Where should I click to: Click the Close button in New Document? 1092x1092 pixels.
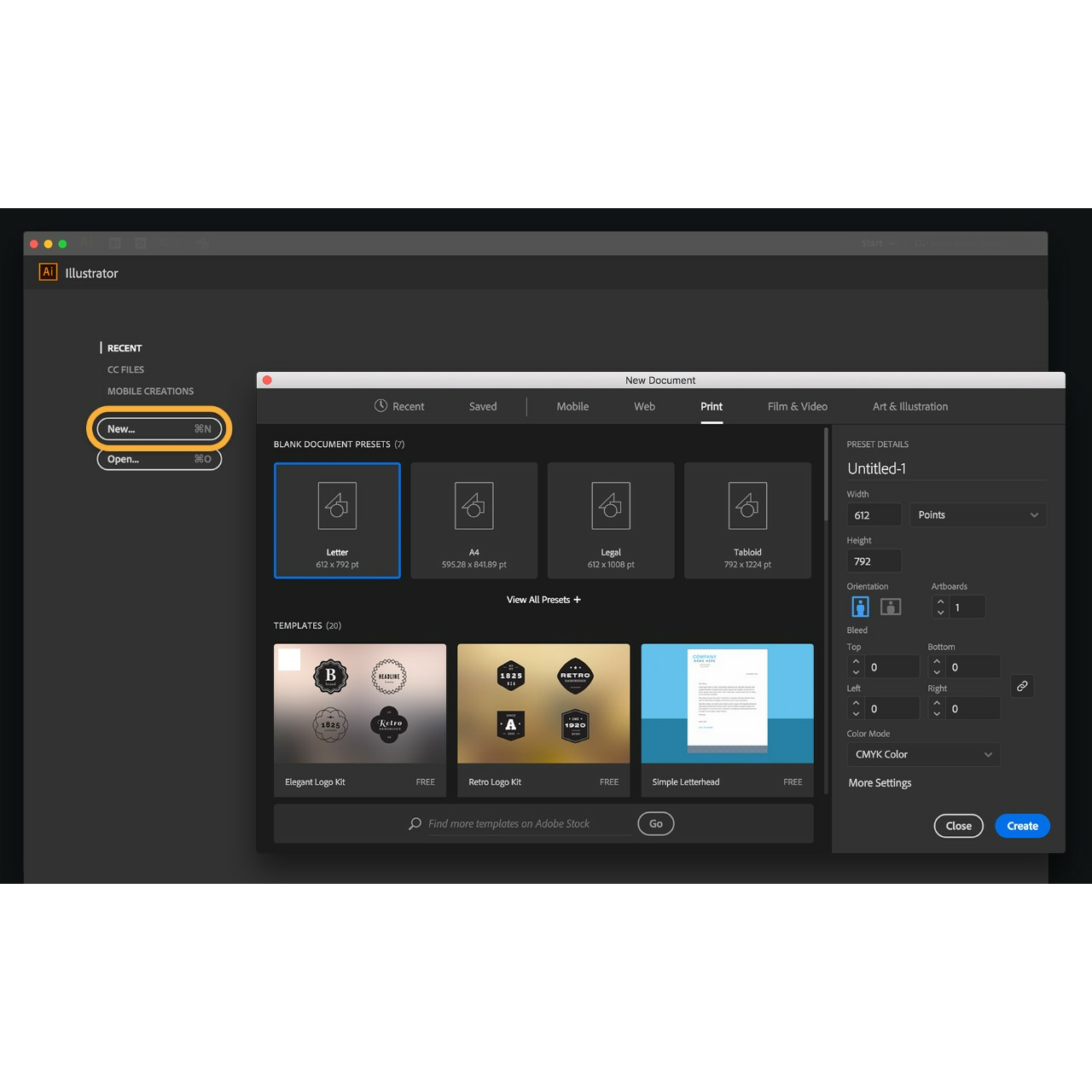tap(959, 826)
